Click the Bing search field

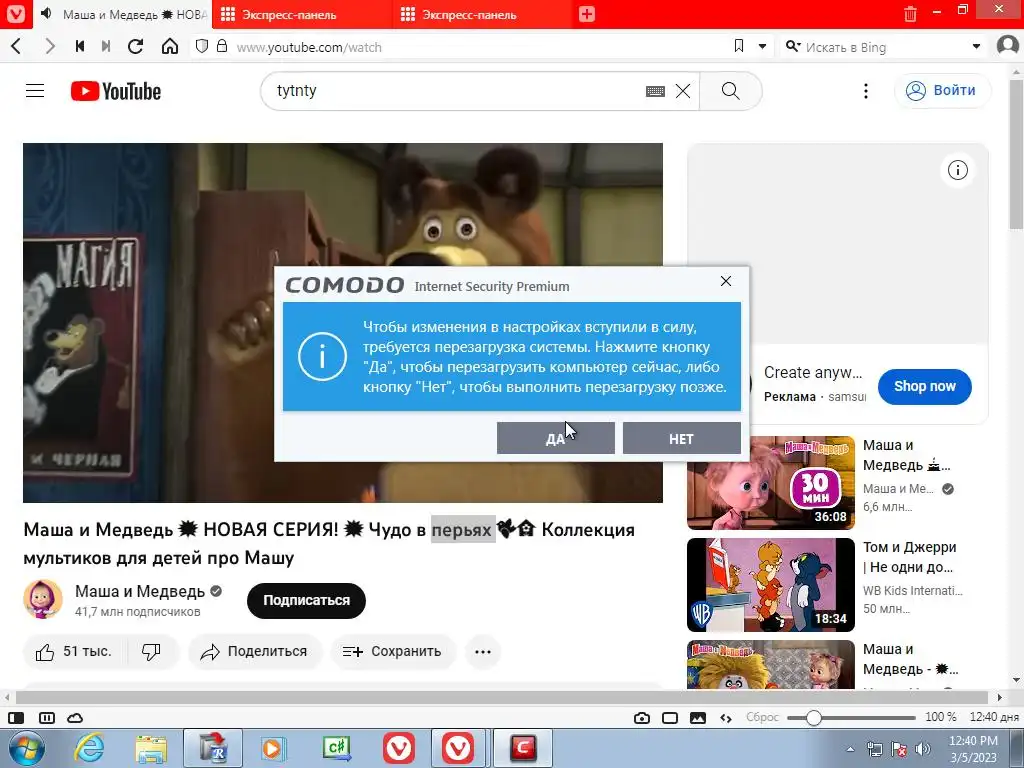tap(885, 47)
